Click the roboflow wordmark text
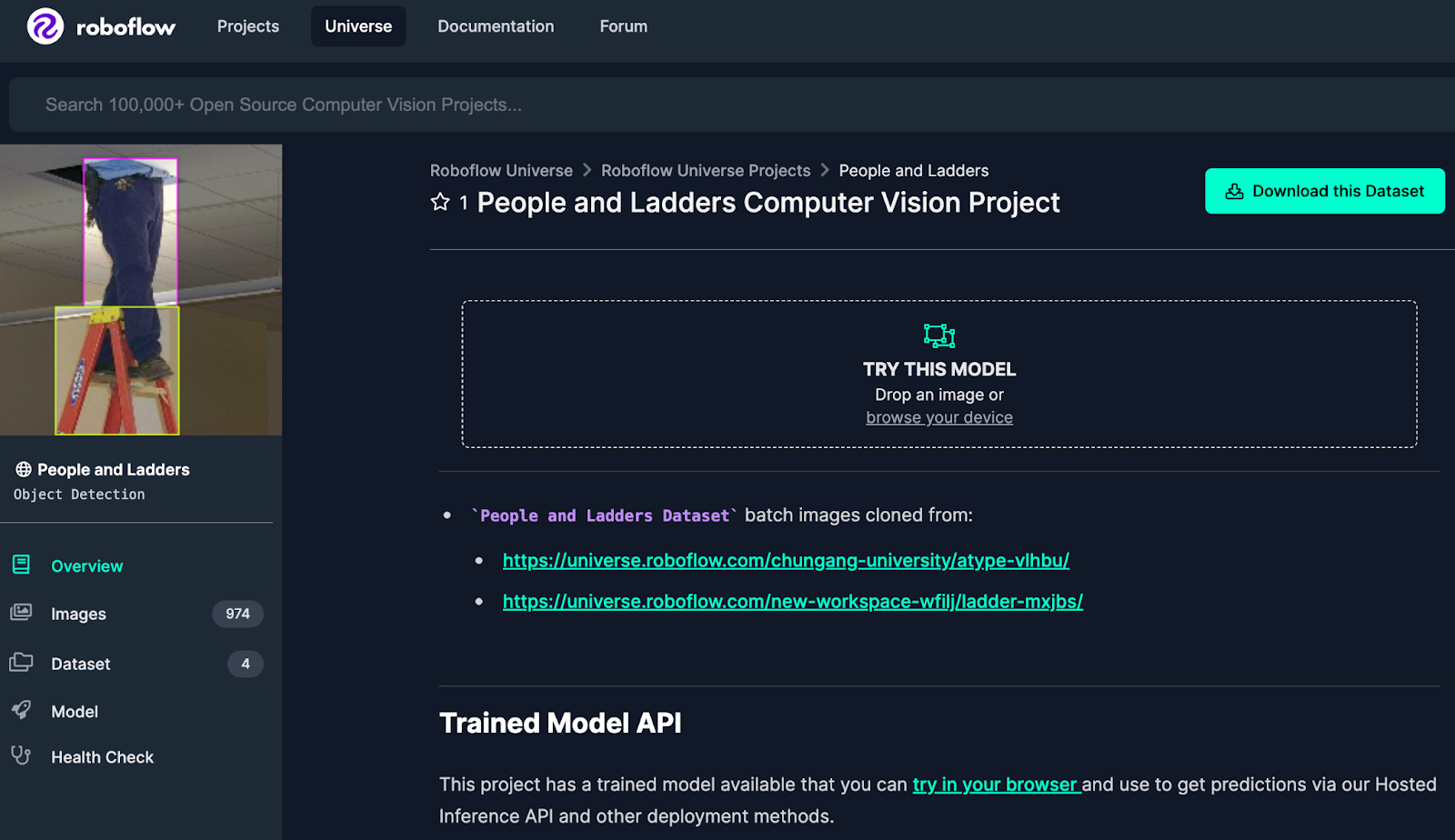 pos(126,27)
